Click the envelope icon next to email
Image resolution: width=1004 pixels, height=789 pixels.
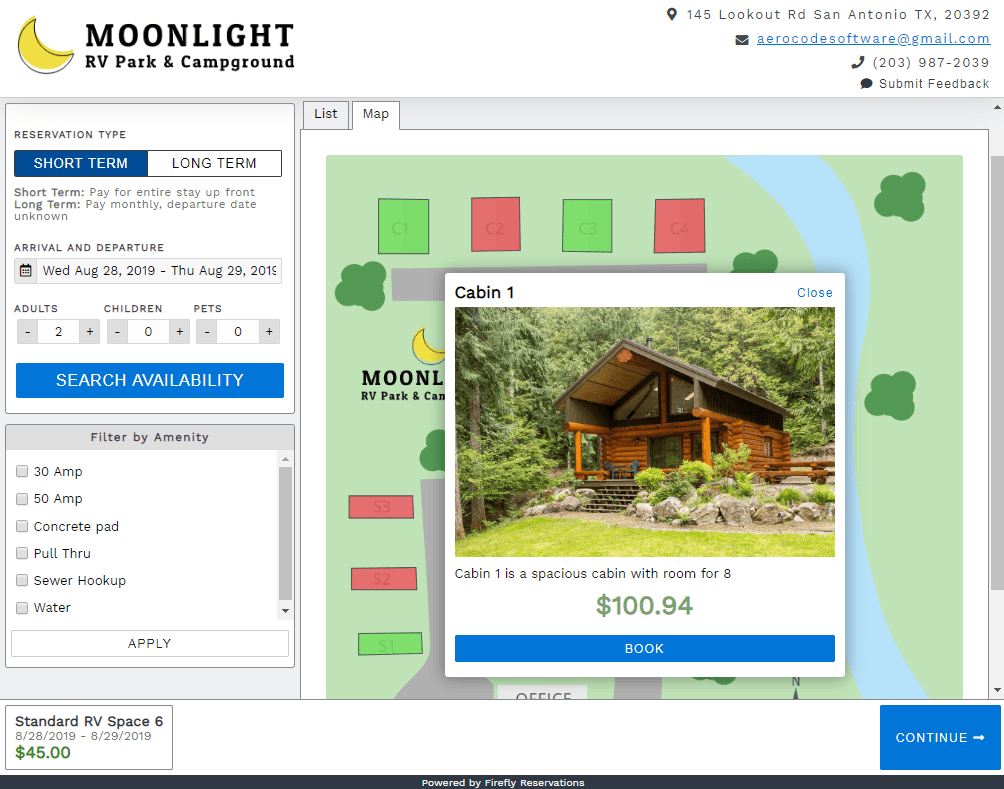pyautogui.click(x=741, y=39)
